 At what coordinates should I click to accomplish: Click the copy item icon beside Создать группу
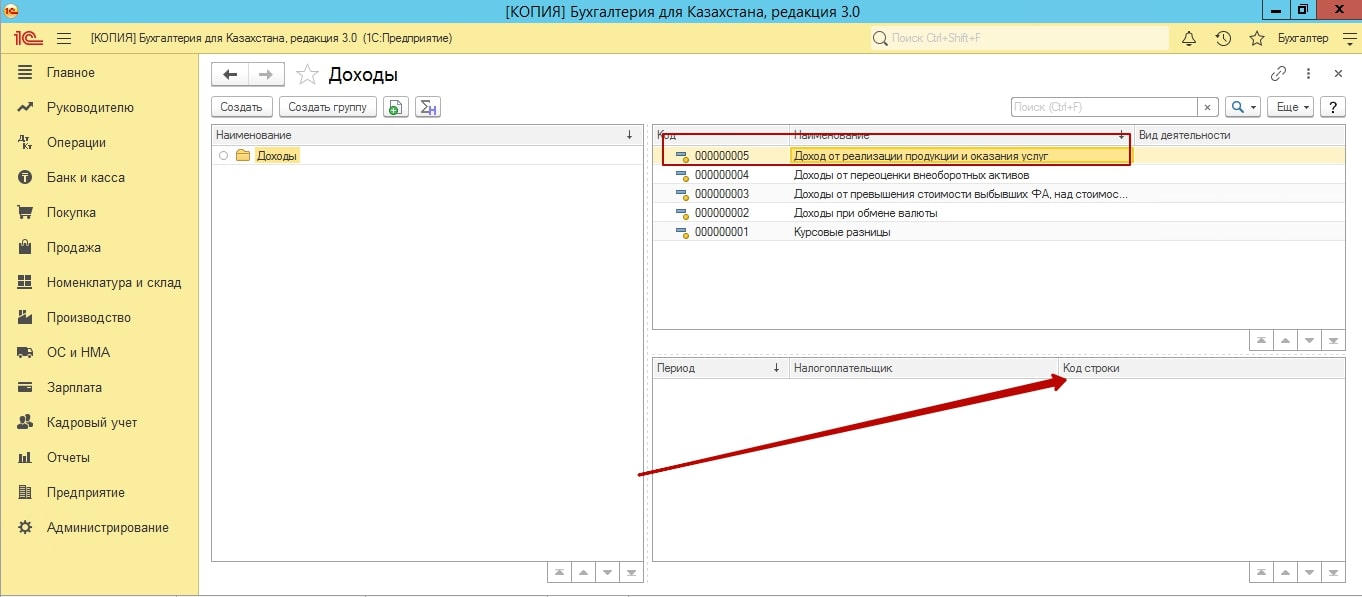click(x=396, y=107)
